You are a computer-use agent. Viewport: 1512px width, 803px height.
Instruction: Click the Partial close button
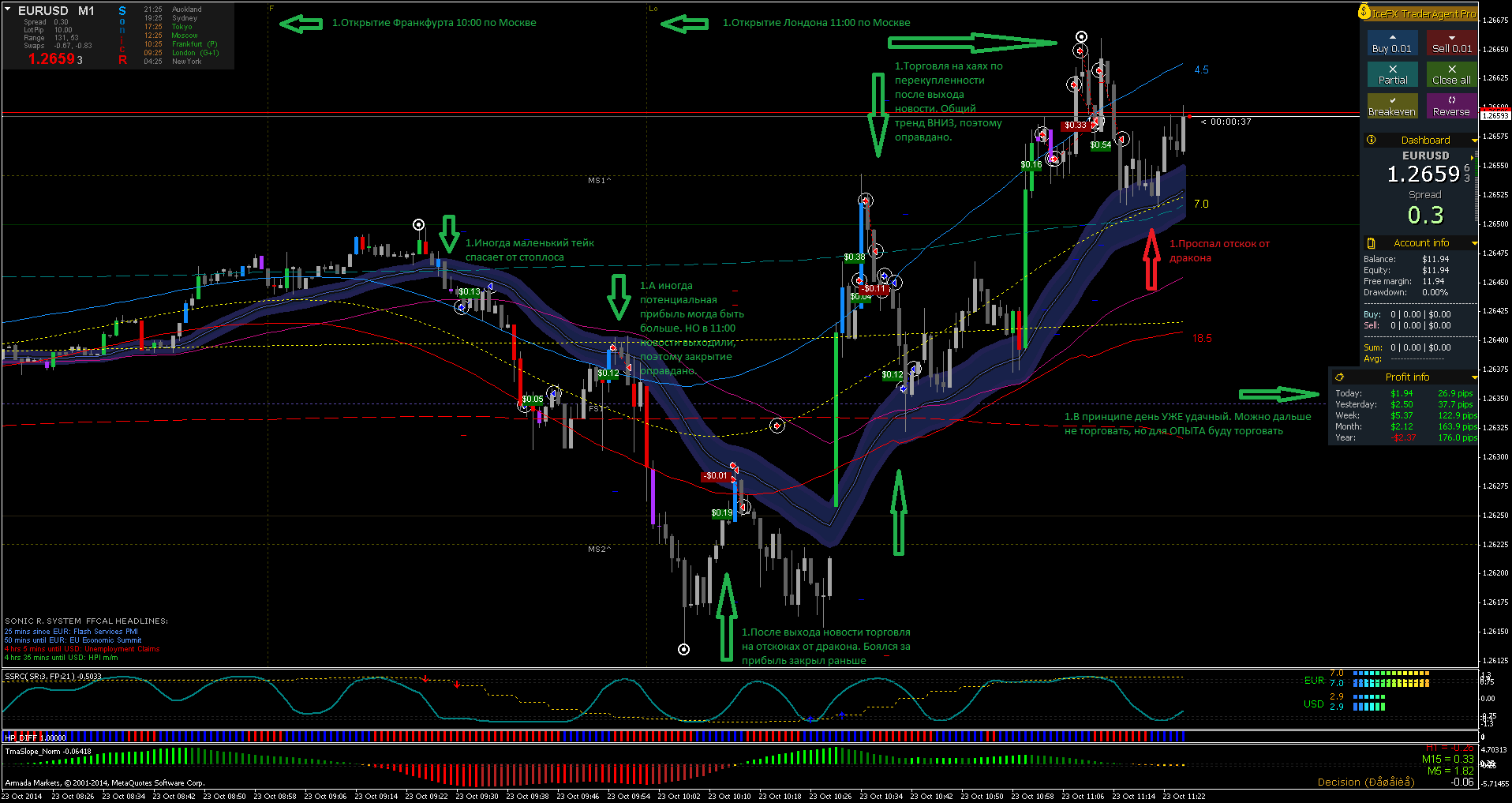1392,74
